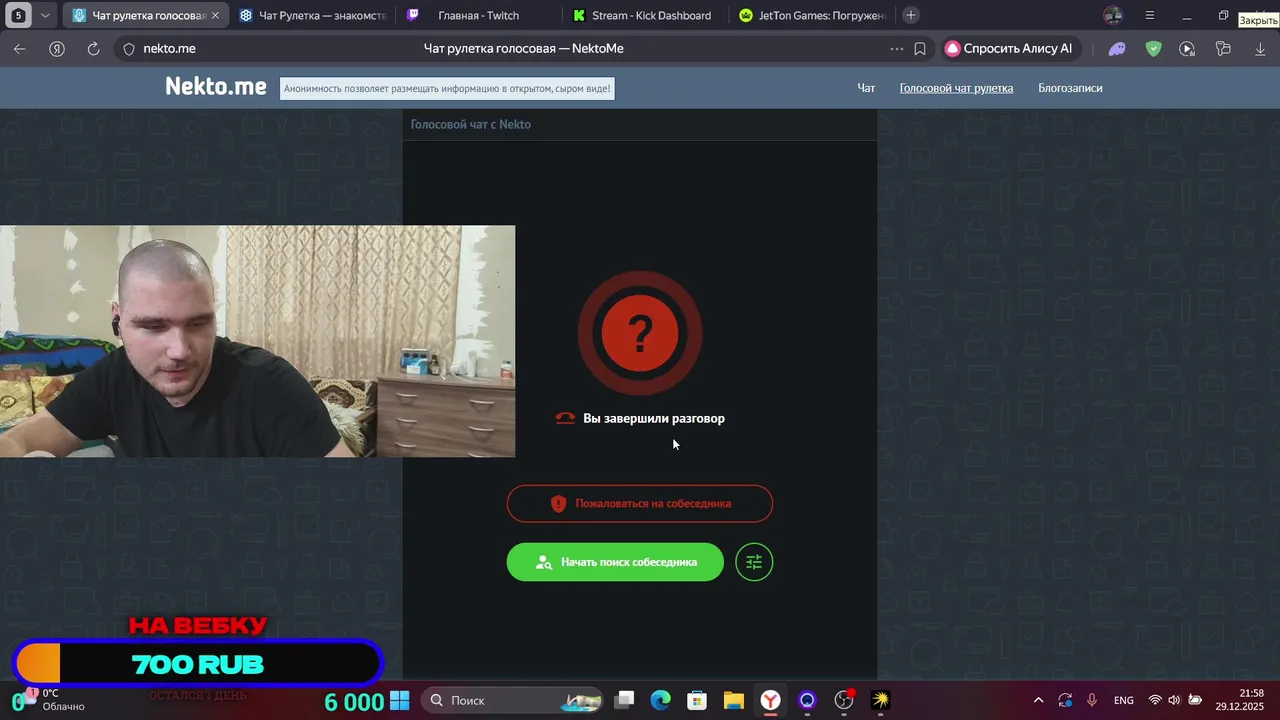This screenshot has height=720, width=1280.
Task: Click the Nekto.me logo
Action: point(216,87)
